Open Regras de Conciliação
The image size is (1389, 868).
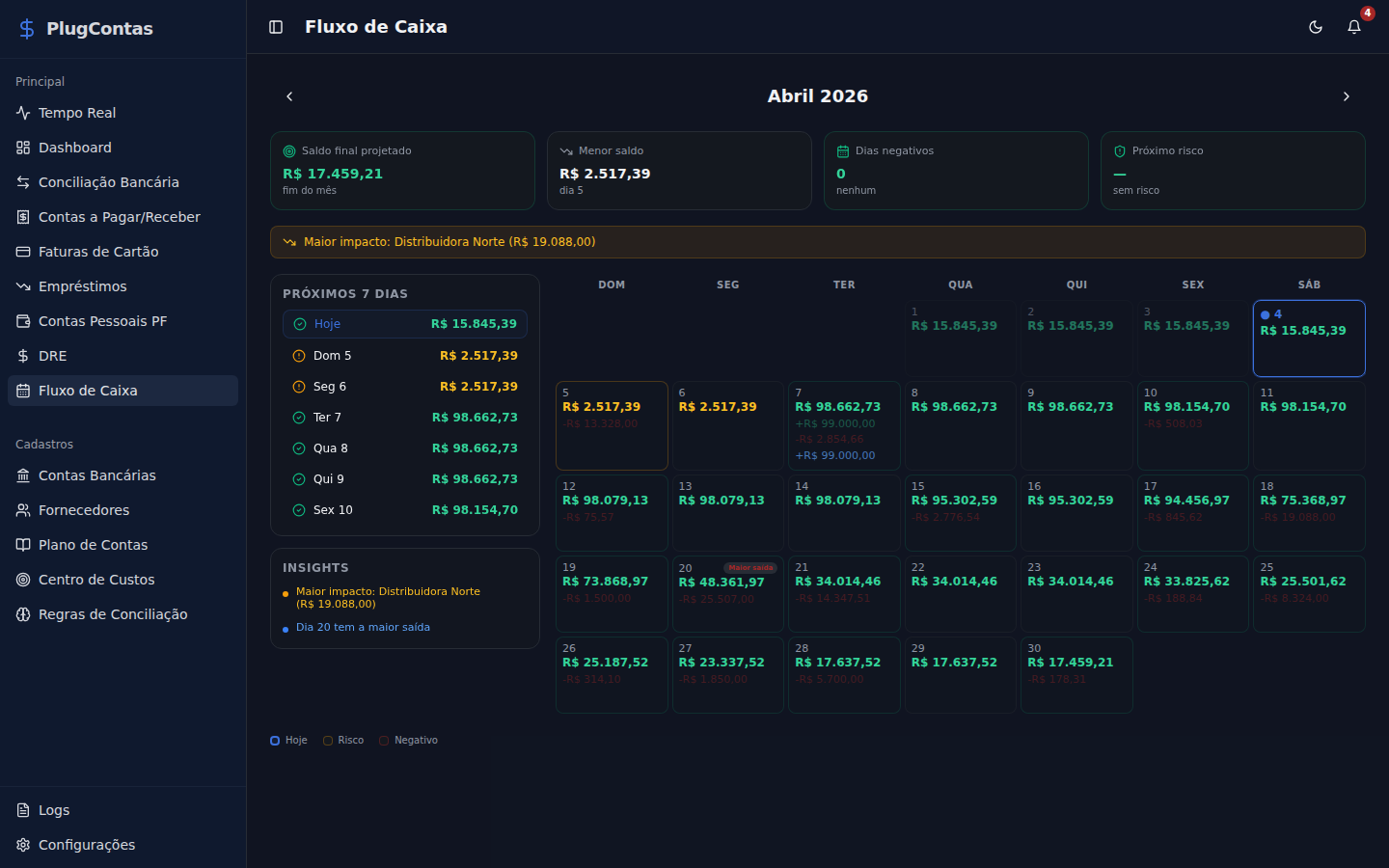point(113,613)
